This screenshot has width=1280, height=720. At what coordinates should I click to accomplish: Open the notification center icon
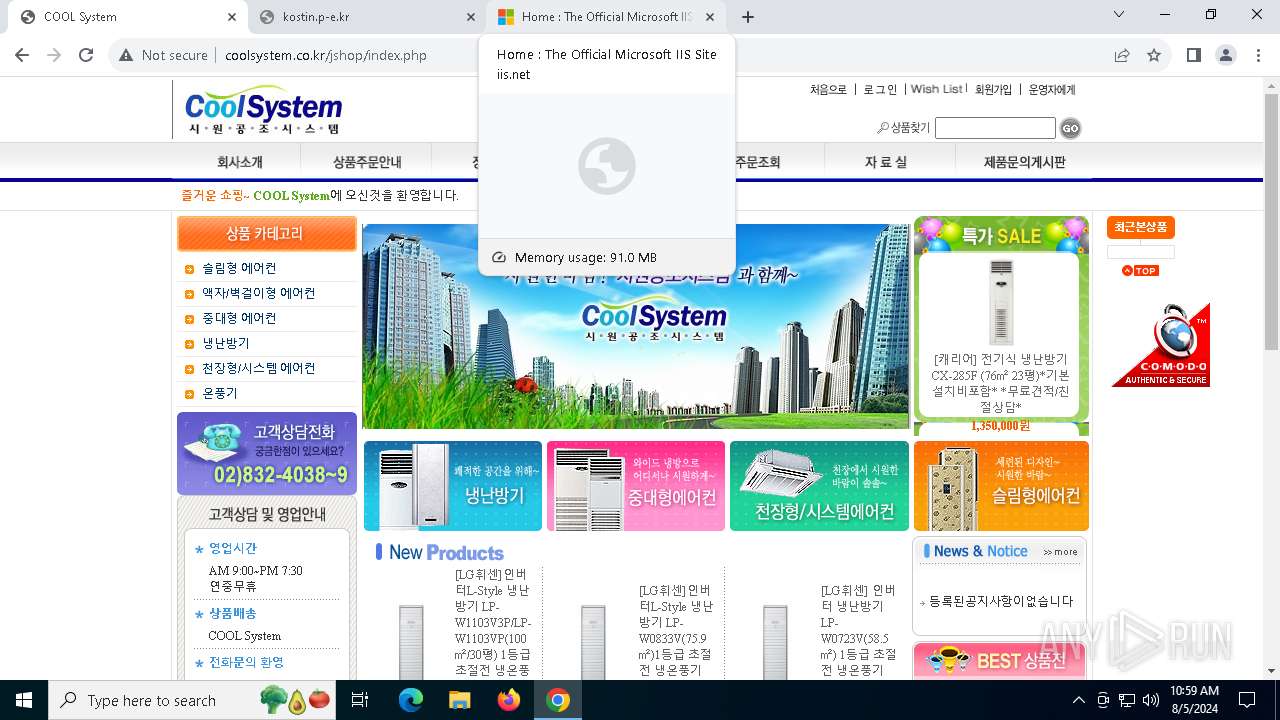coord(1247,700)
